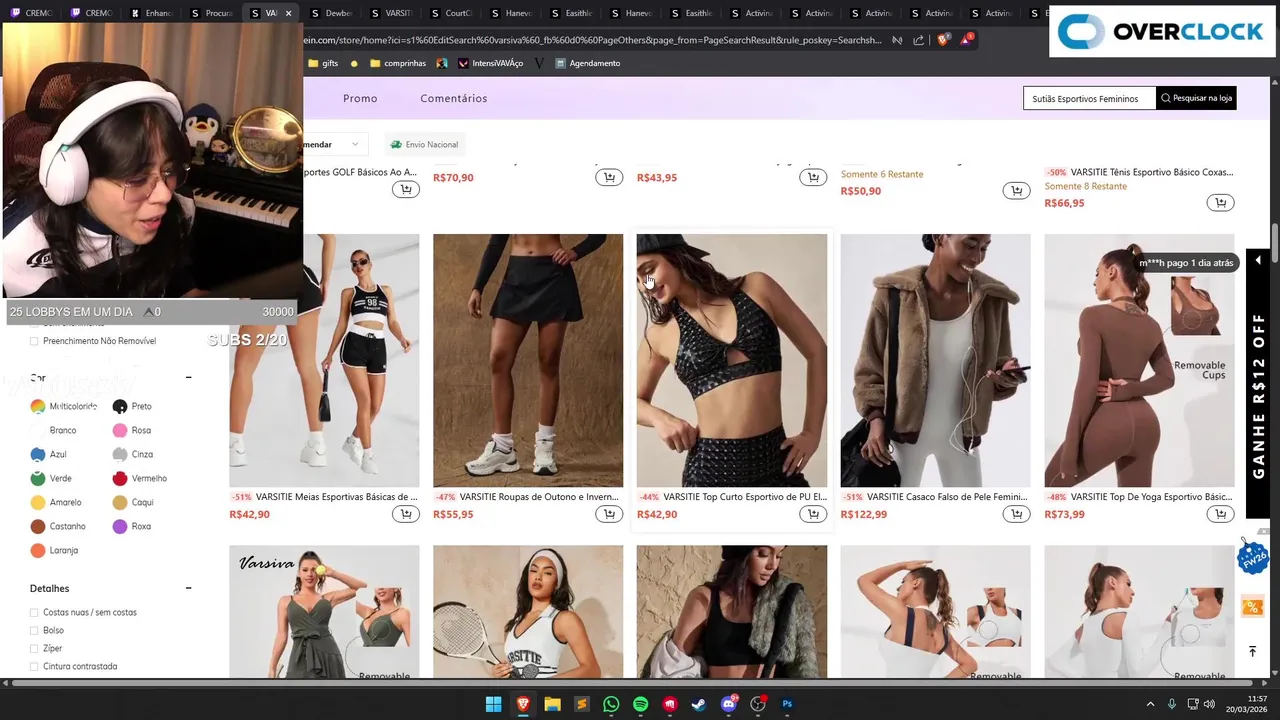Open the IntensiVAVÁço bookmark
1280x720 pixels.
coord(490,63)
